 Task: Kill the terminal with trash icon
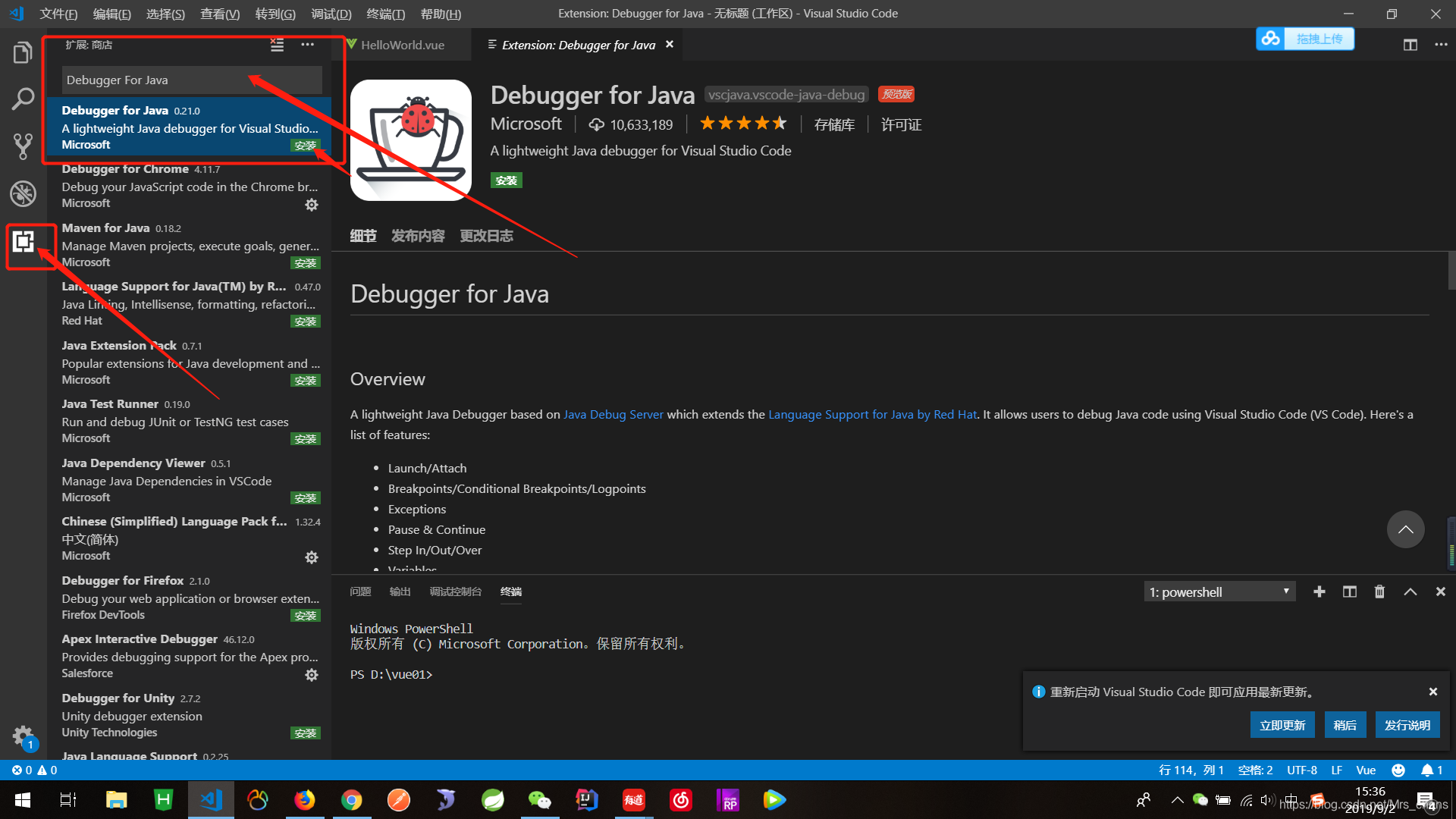point(1379,591)
